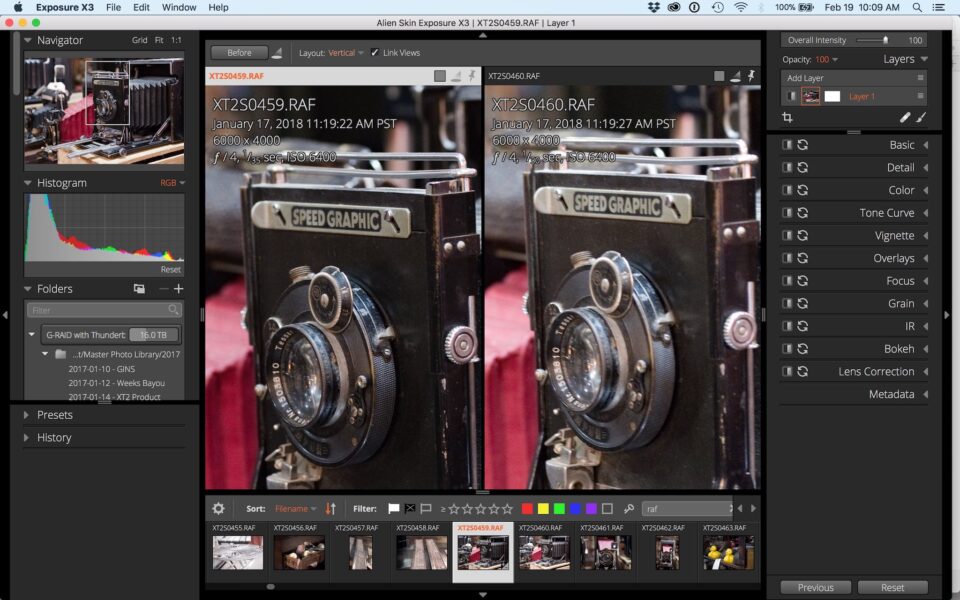960x600 pixels.
Task: Open macOS Spotlight search
Action: pyautogui.click(x=917, y=7)
